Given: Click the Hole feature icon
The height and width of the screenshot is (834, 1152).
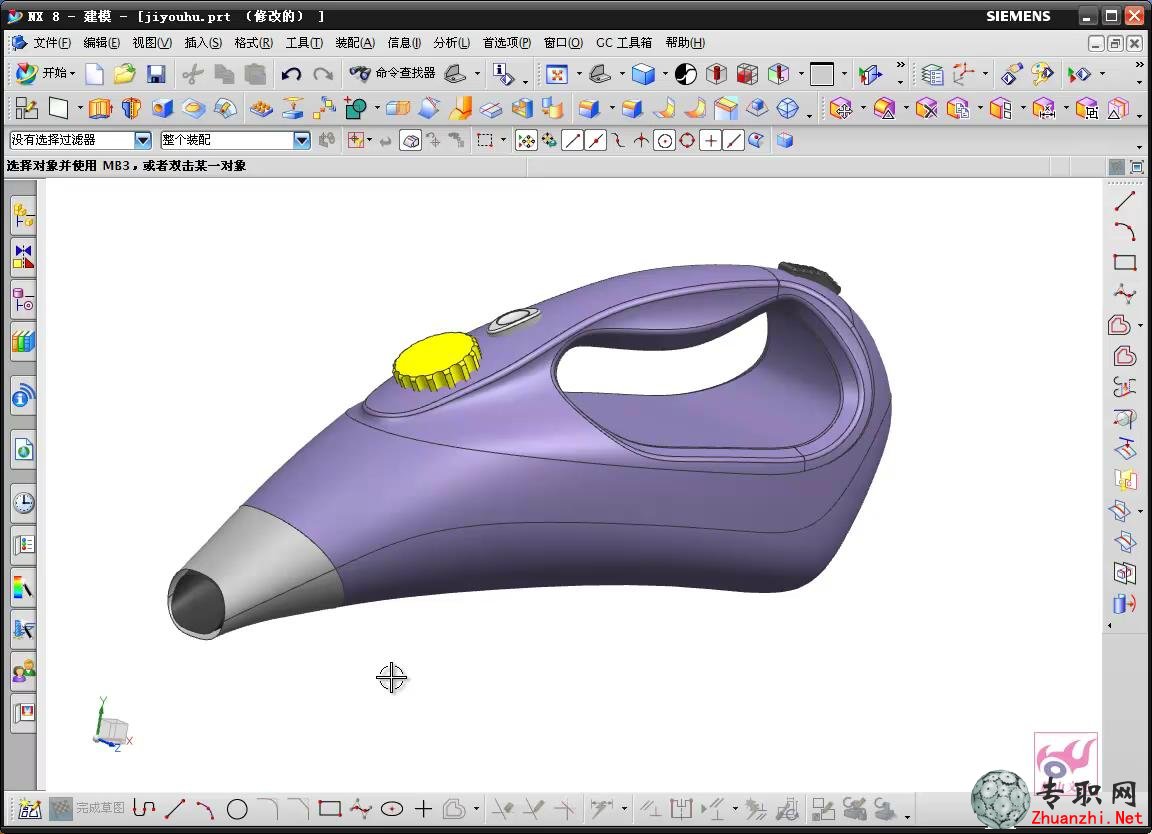Looking at the screenshot, I should (x=162, y=109).
